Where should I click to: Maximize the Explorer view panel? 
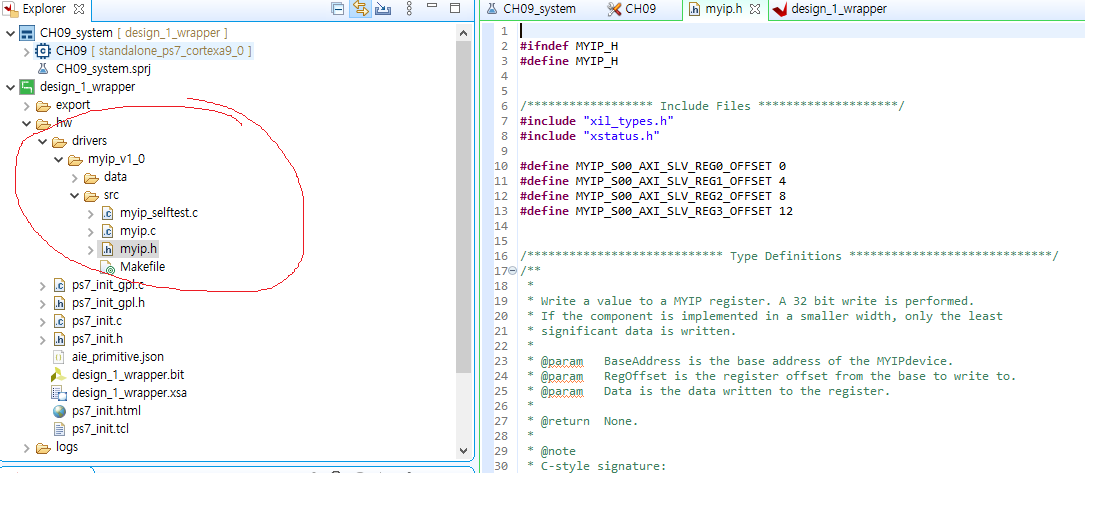click(x=455, y=8)
